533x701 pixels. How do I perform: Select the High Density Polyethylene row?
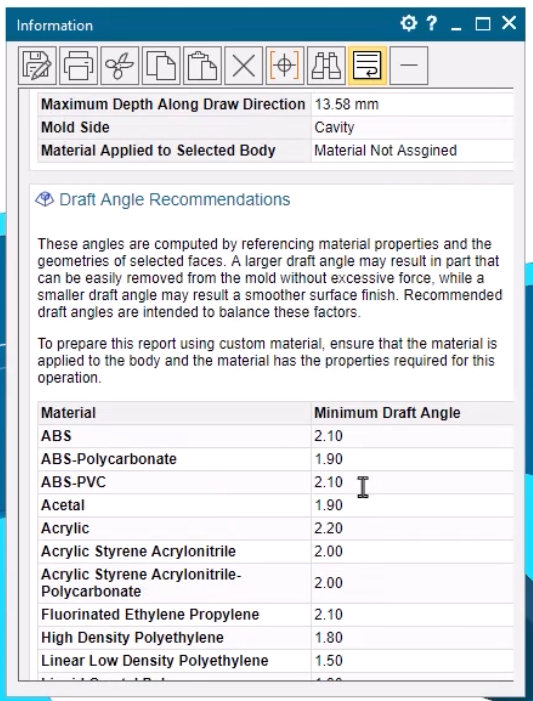[x=275, y=638]
